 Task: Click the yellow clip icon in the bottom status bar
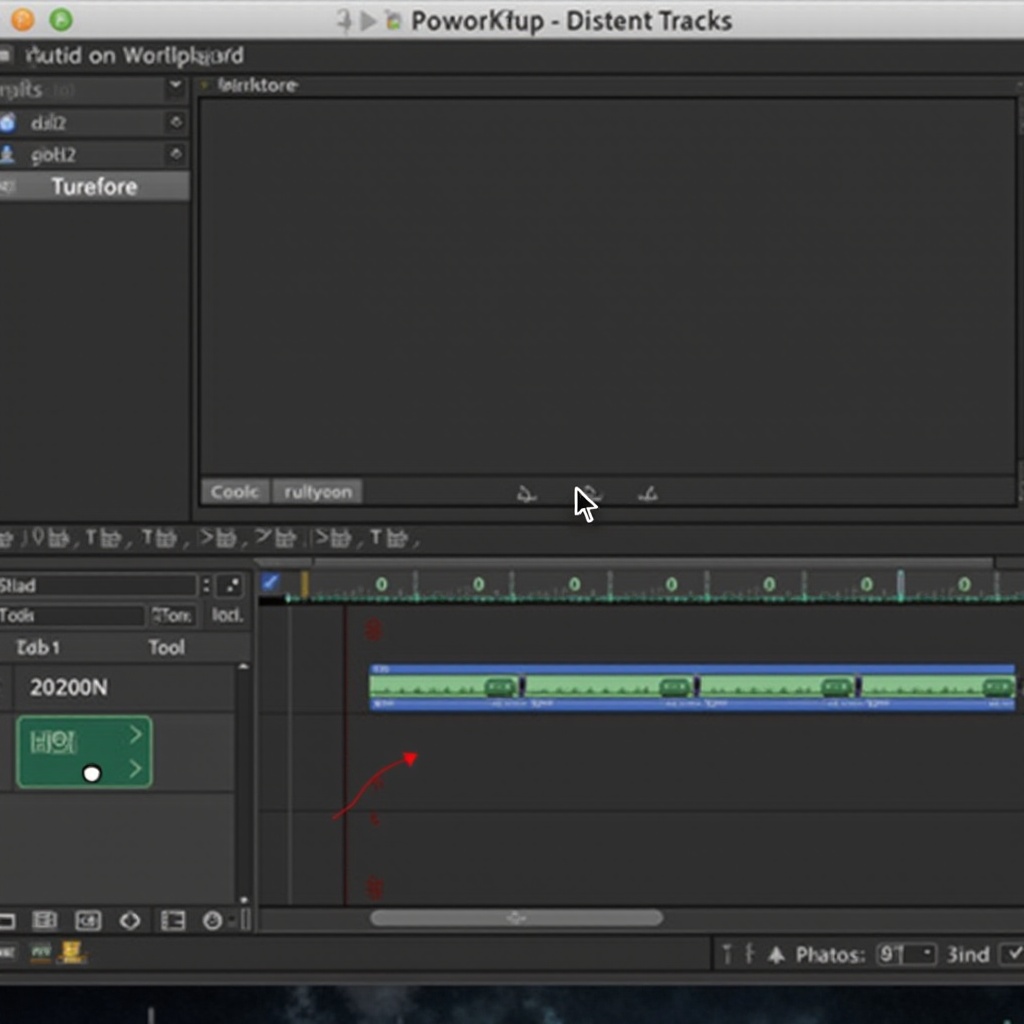[x=70, y=950]
